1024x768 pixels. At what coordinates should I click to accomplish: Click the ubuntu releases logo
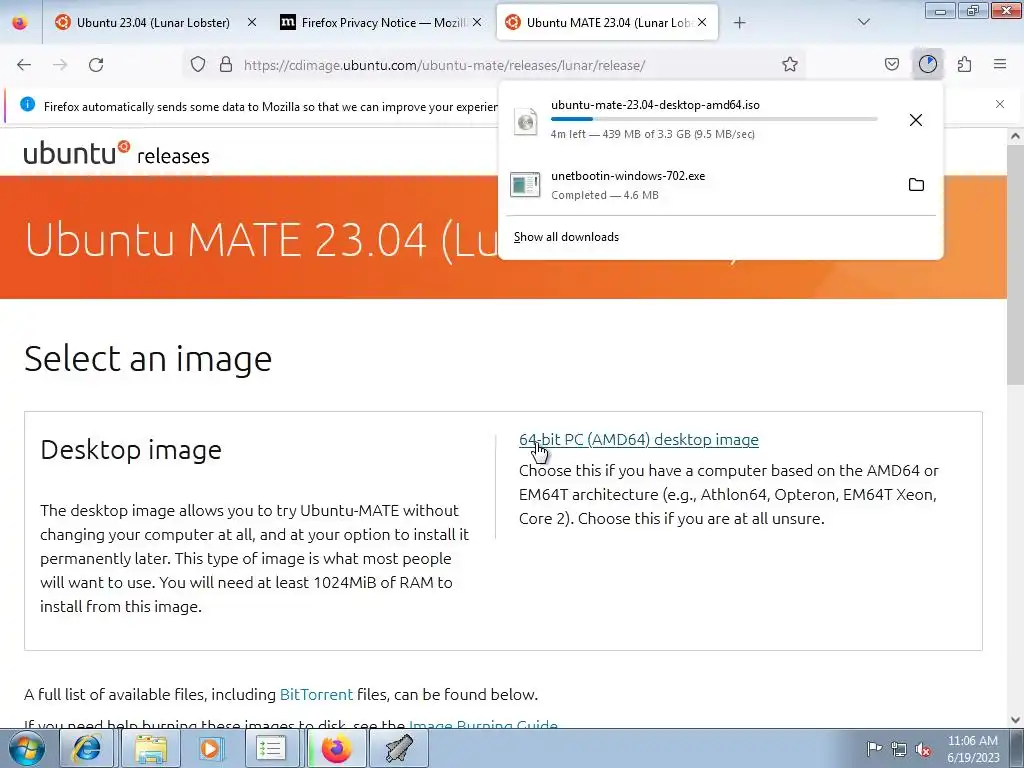tap(116, 153)
